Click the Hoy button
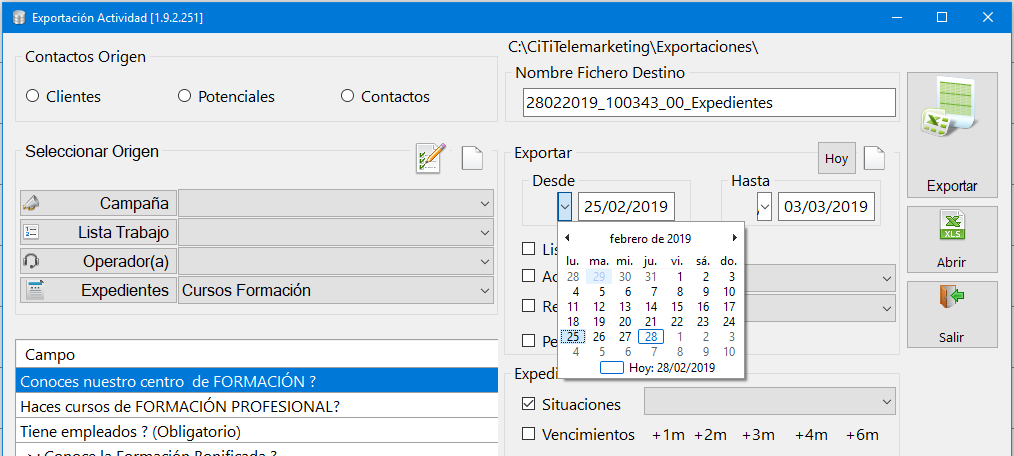The width and height of the screenshot is (1014, 456). tap(836, 158)
